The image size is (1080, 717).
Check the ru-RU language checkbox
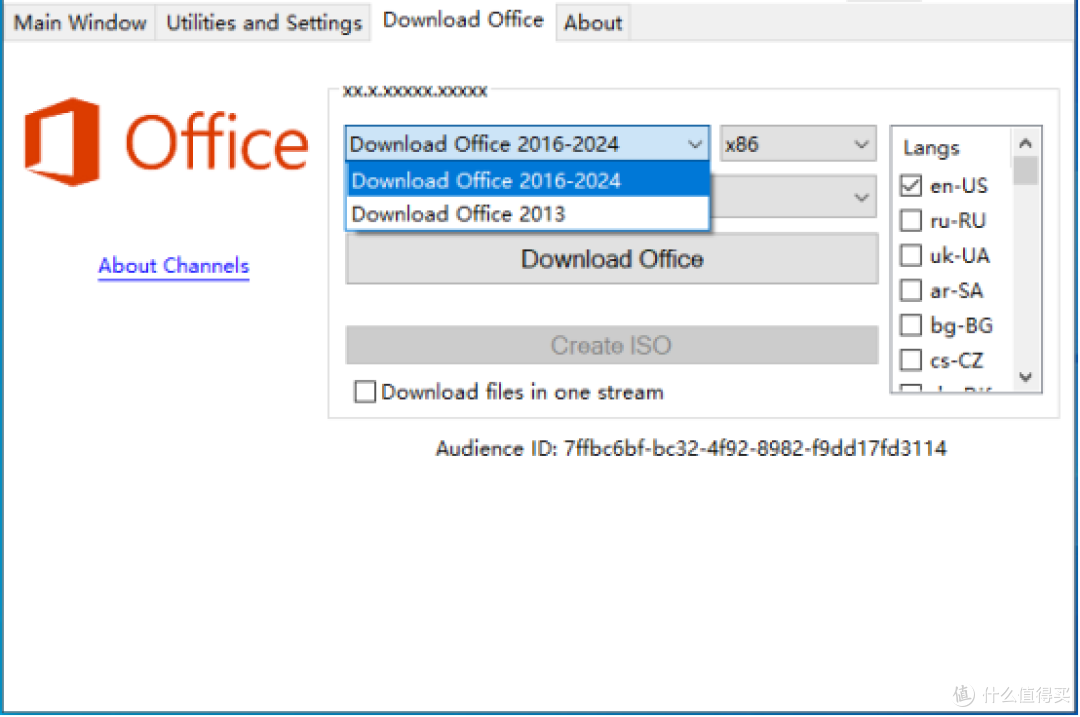(x=911, y=220)
